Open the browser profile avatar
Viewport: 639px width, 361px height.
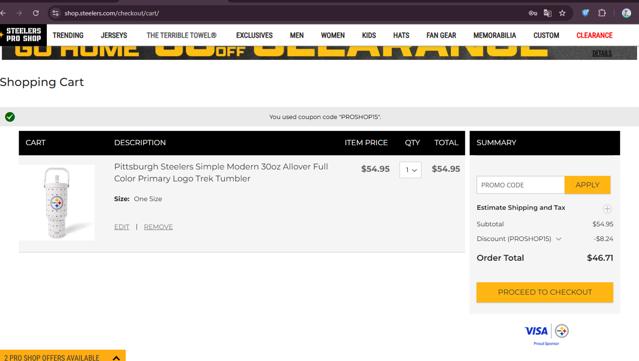626,13
